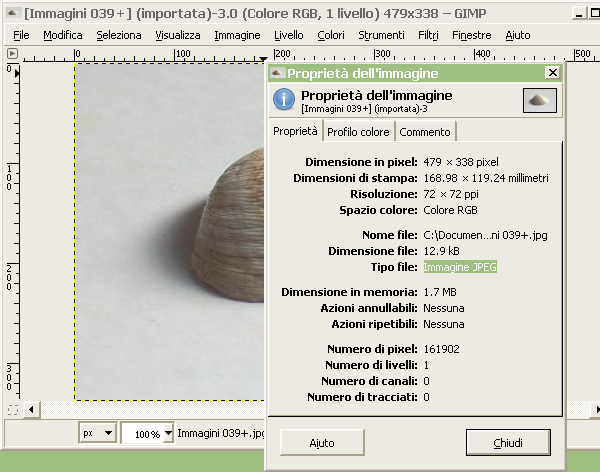Switch to the Commento tab
Screen dimensions: 600x472
[426, 132]
